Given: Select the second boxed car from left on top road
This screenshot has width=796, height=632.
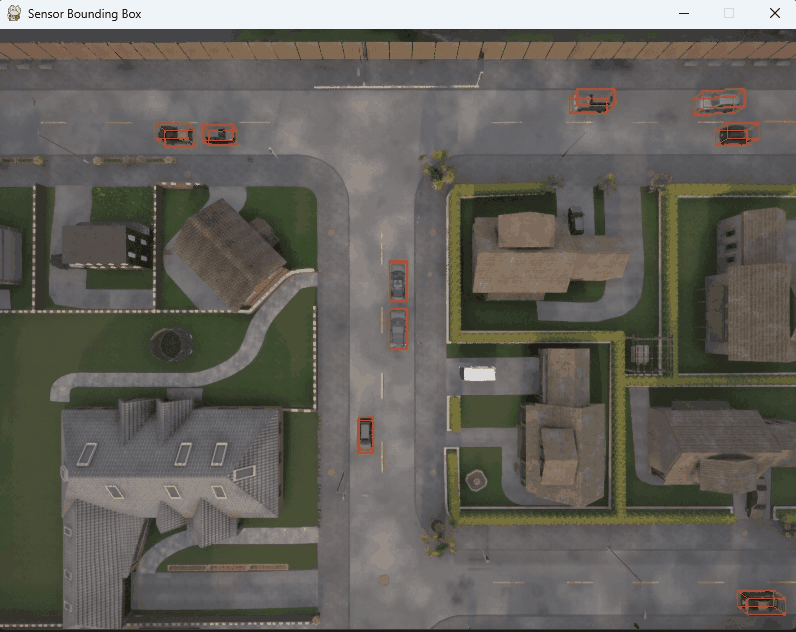Looking at the screenshot, I should point(219,134).
